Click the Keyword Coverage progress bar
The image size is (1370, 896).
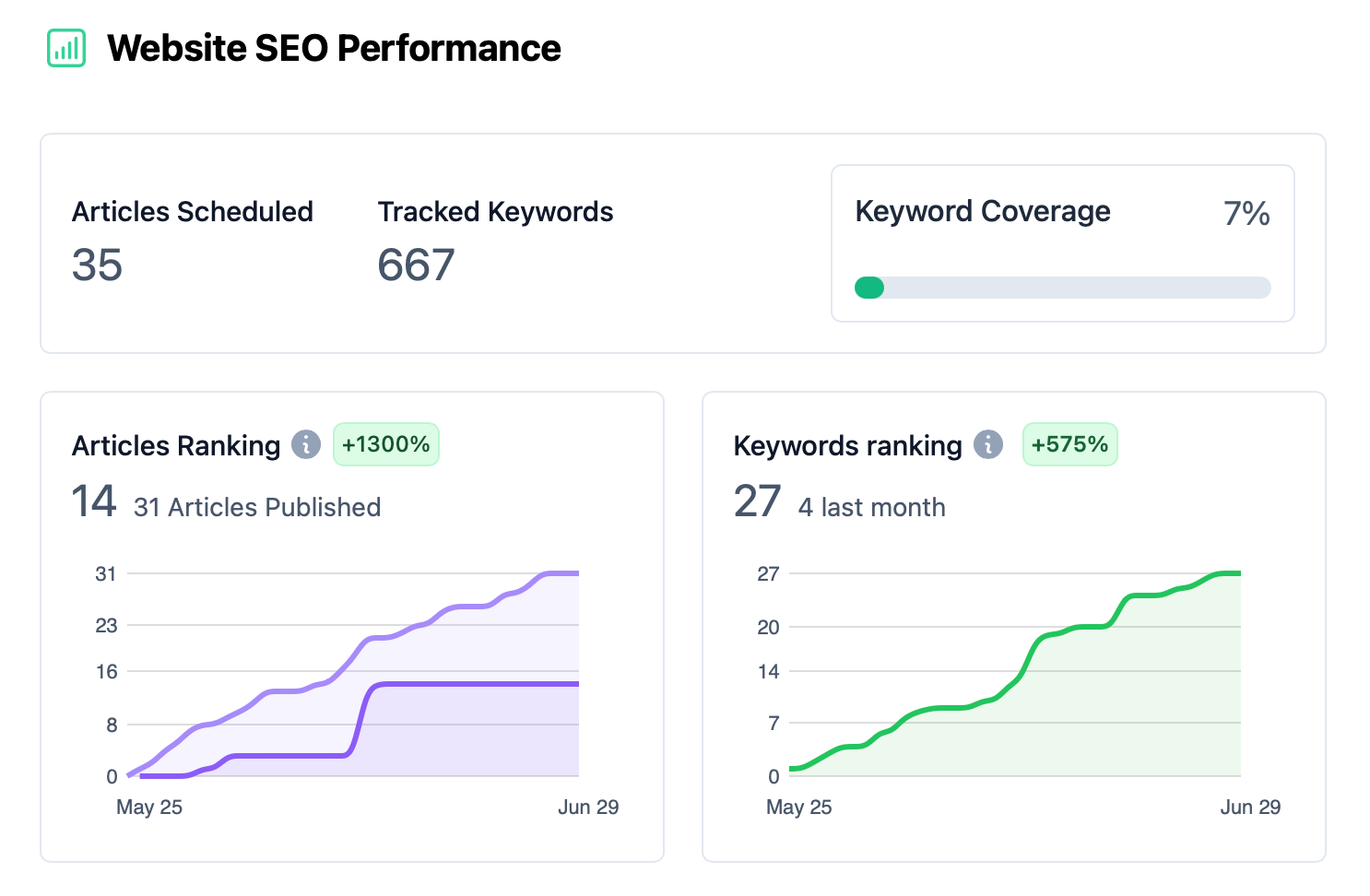1062,288
